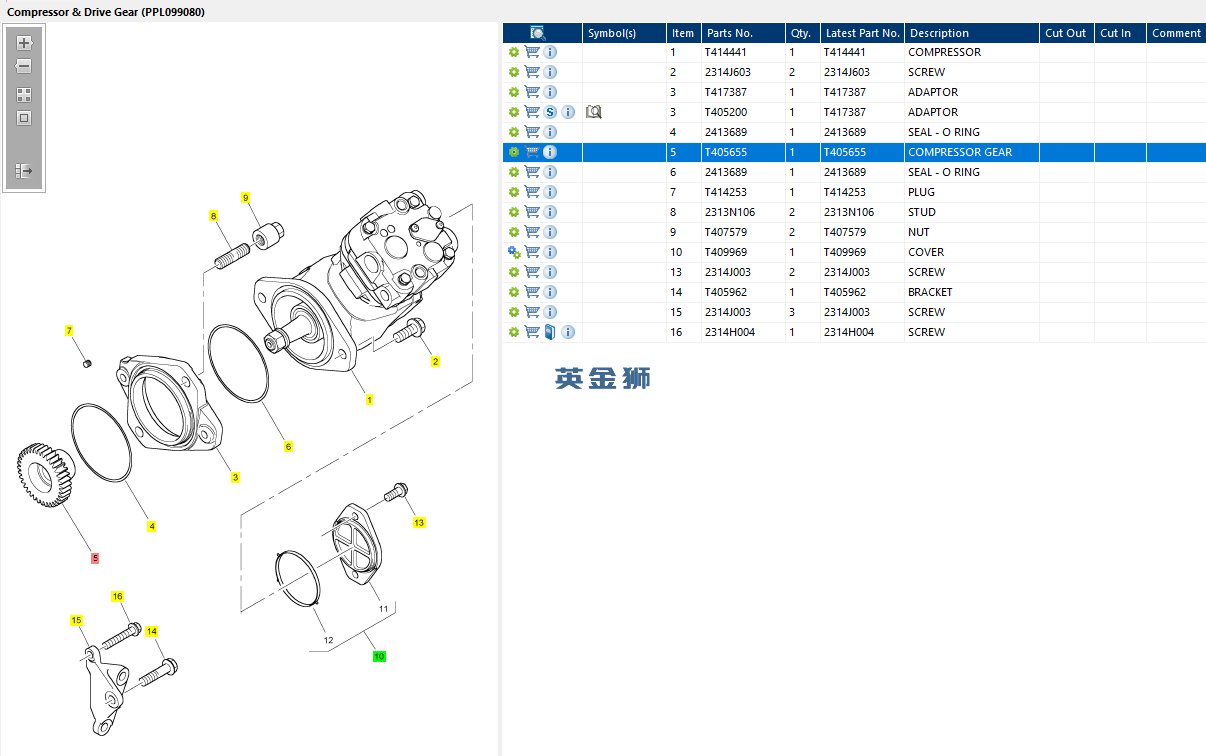
Task: Select callout 8 in the diagram
Action: point(213,215)
